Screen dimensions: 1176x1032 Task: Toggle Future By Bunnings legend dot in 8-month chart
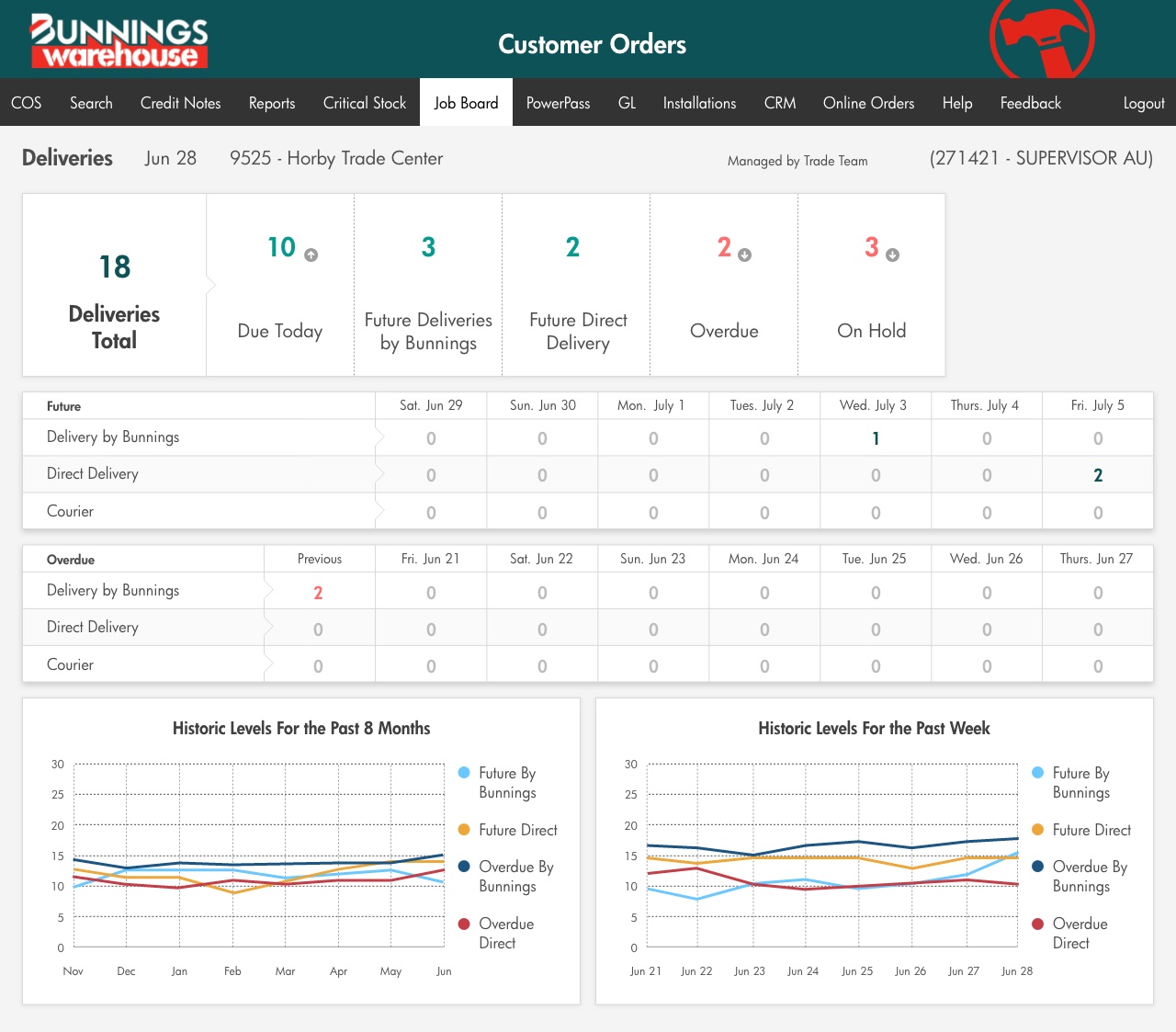pos(464,773)
